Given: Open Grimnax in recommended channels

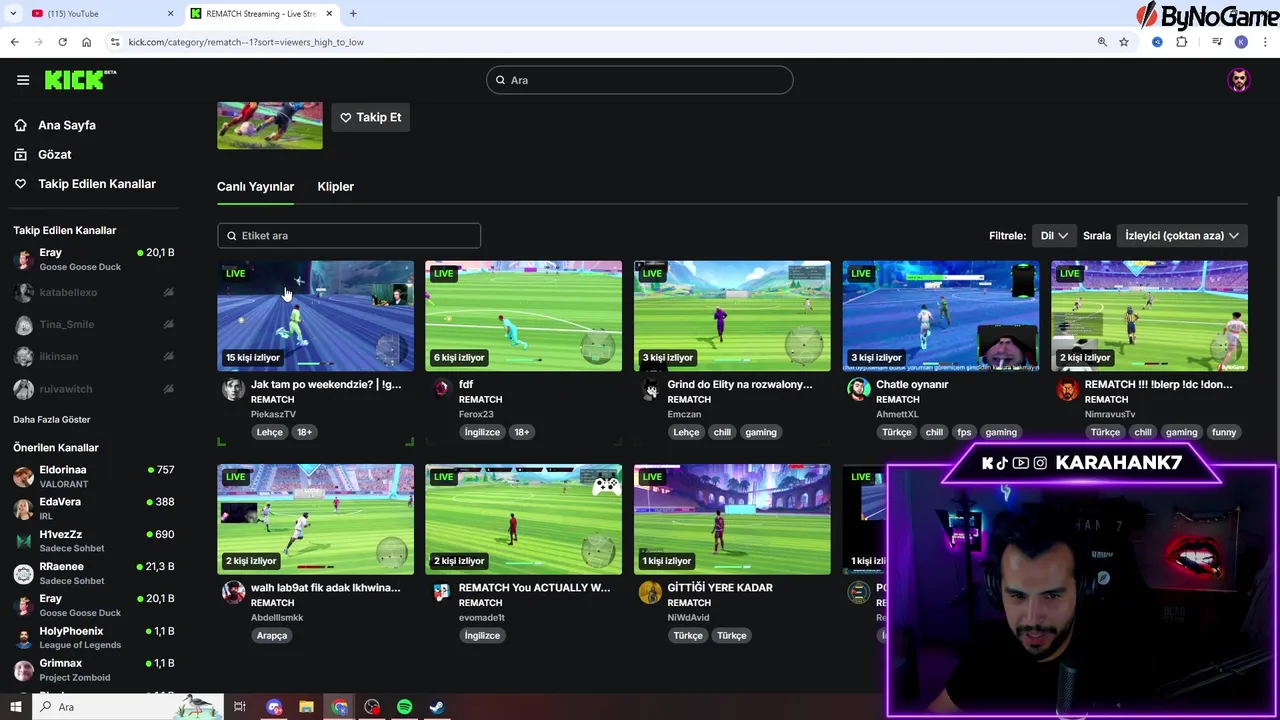Looking at the screenshot, I should (94, 669).
